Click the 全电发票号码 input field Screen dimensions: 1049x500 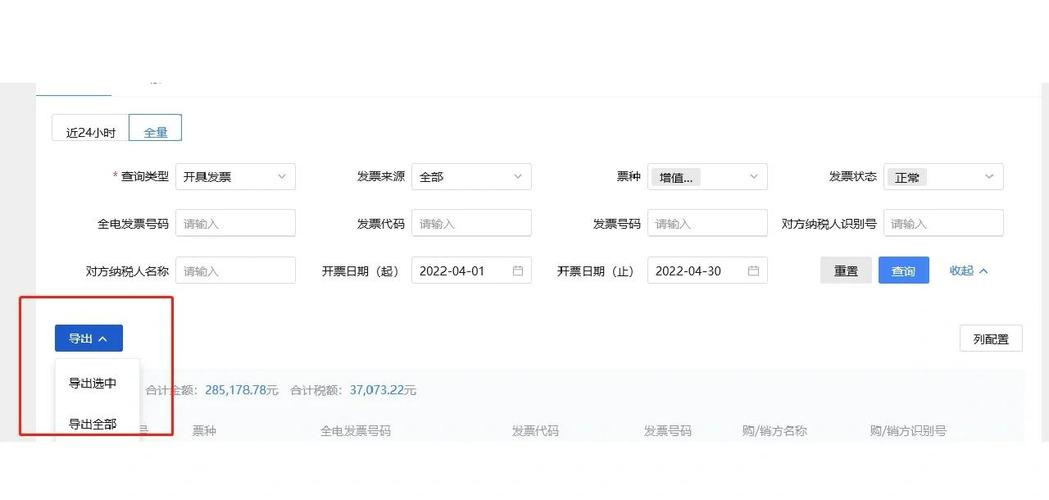[235, 223]
